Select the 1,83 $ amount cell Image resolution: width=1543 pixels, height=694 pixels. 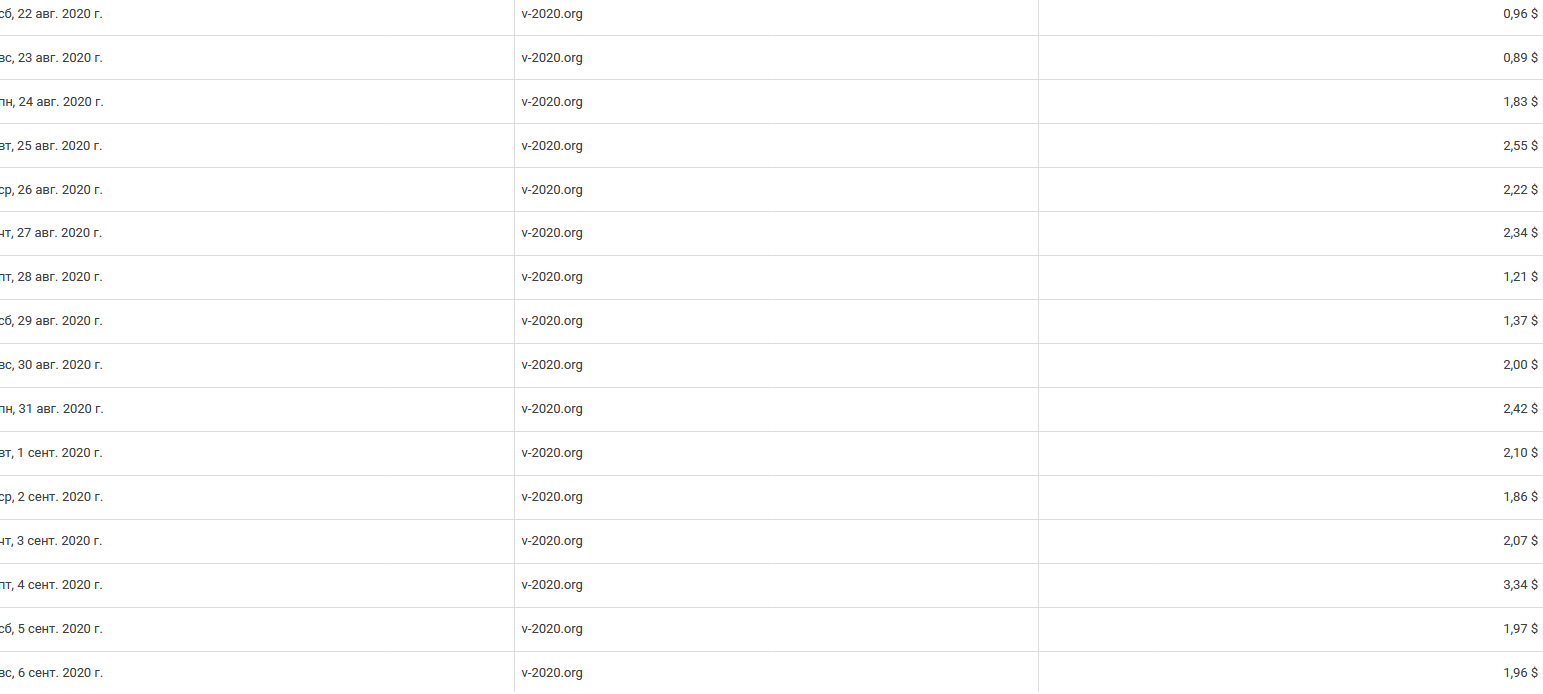(x=1520, y=102)
